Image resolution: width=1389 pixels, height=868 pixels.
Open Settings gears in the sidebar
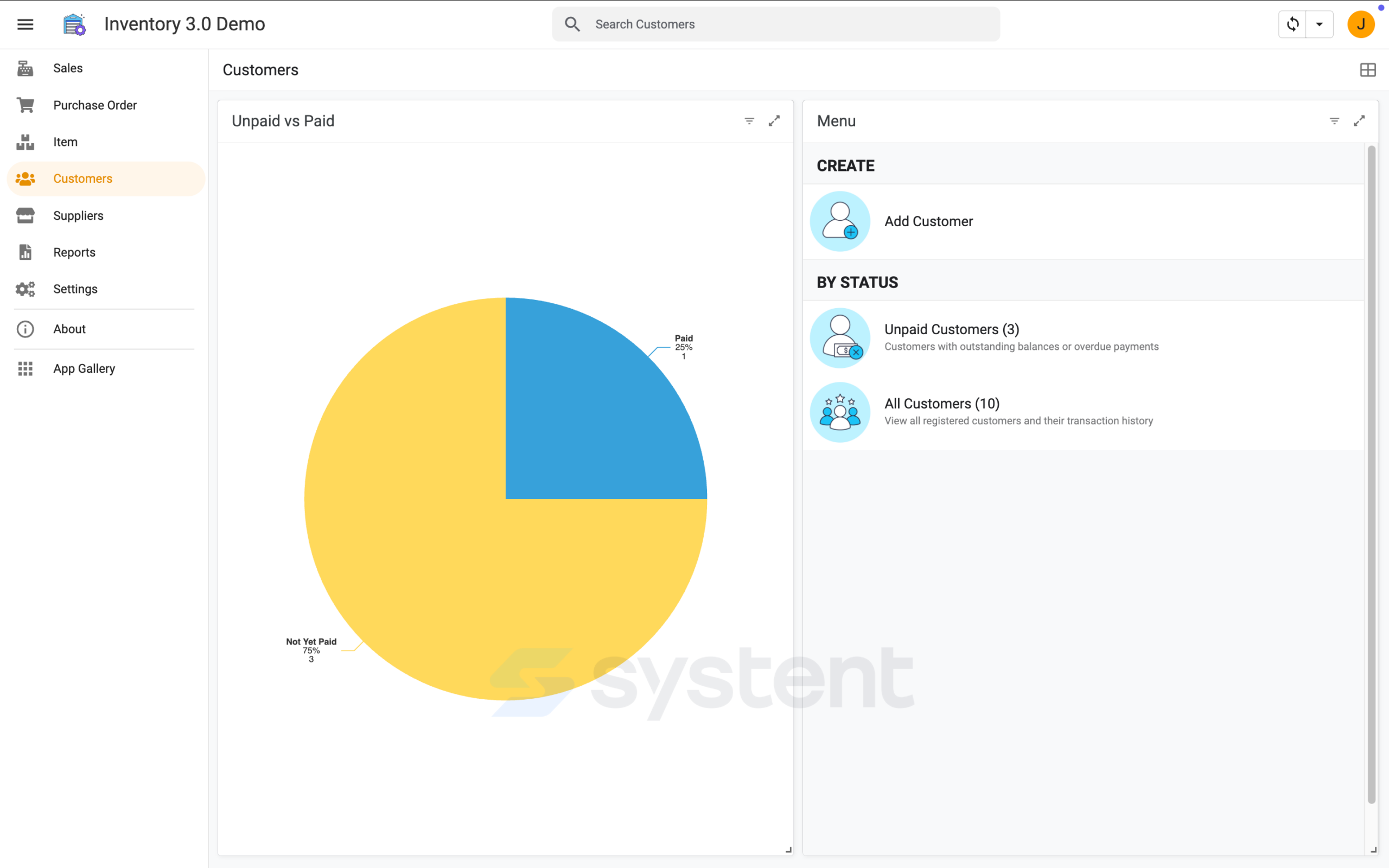[26, 289]
